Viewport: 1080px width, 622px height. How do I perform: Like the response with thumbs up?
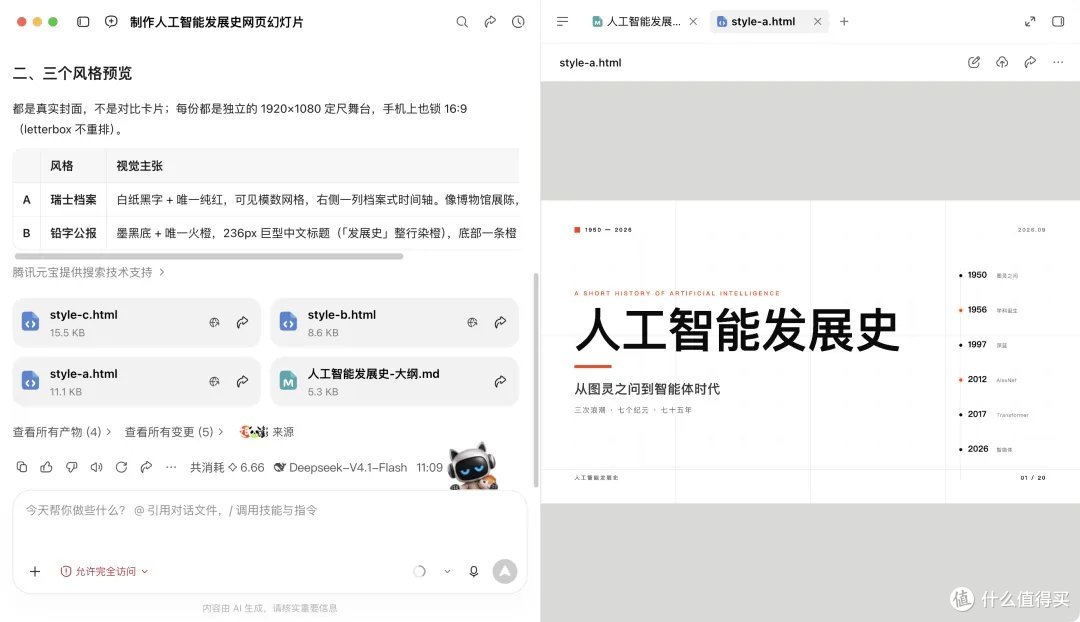(x=47, y=467)
